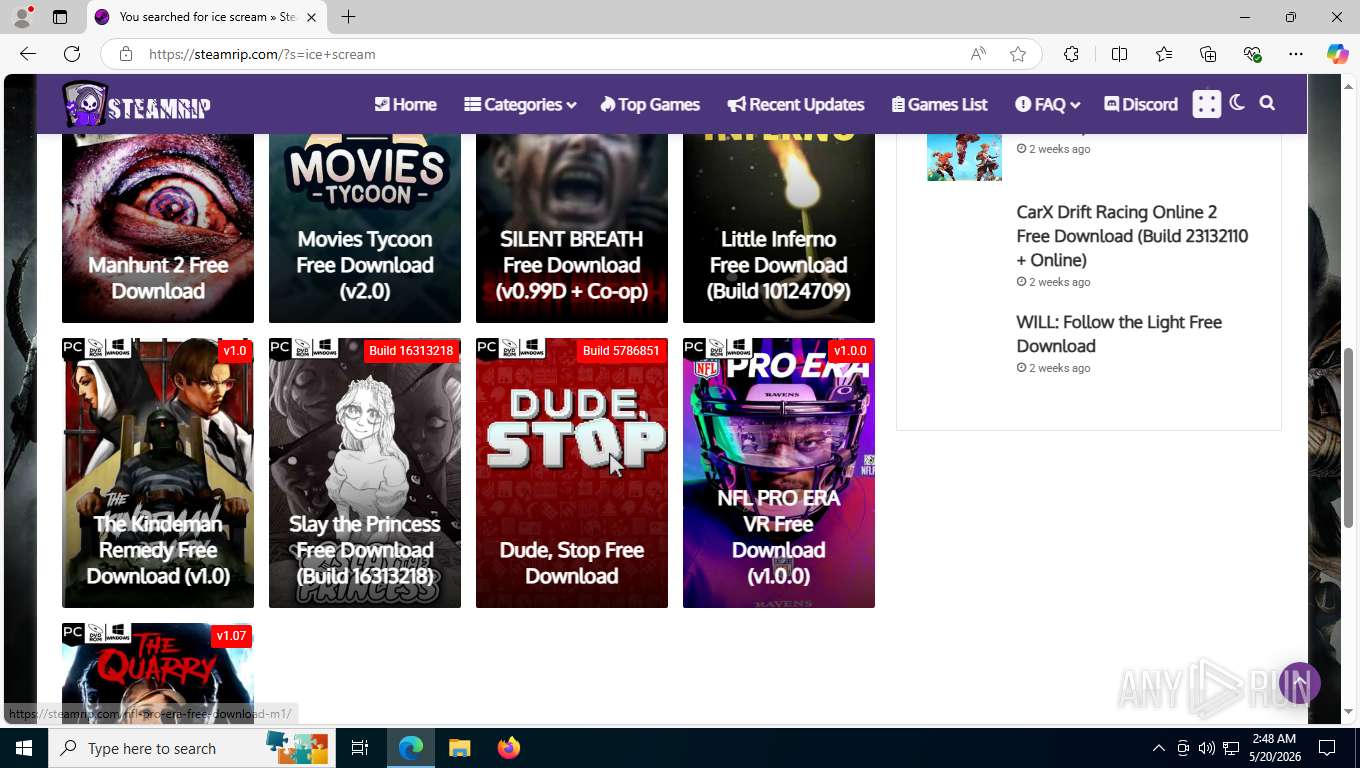The width and height of the screenshot is (1360, 768).
Task: Open CarX Drift Racing Online 2 link
Action: 1132,236
